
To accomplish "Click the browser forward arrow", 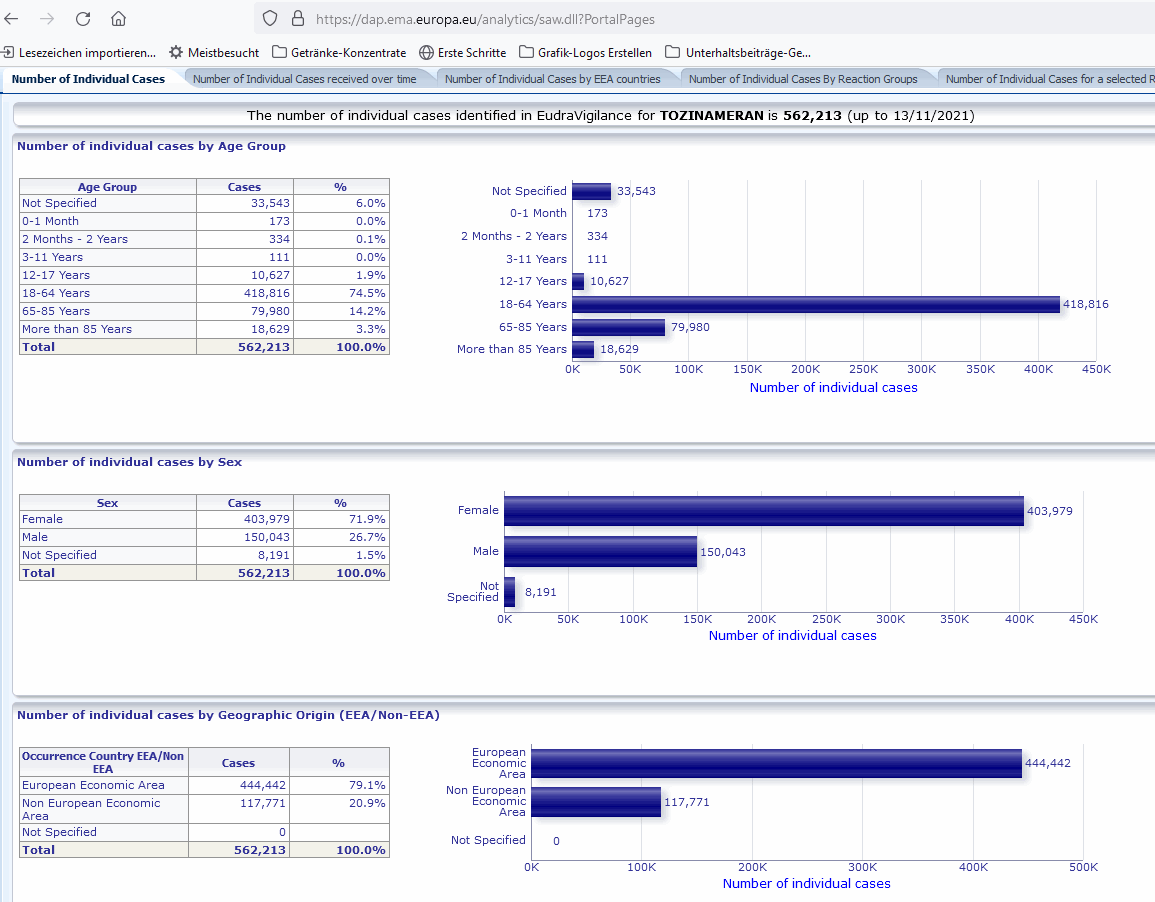I will click(x=47, y=19).
